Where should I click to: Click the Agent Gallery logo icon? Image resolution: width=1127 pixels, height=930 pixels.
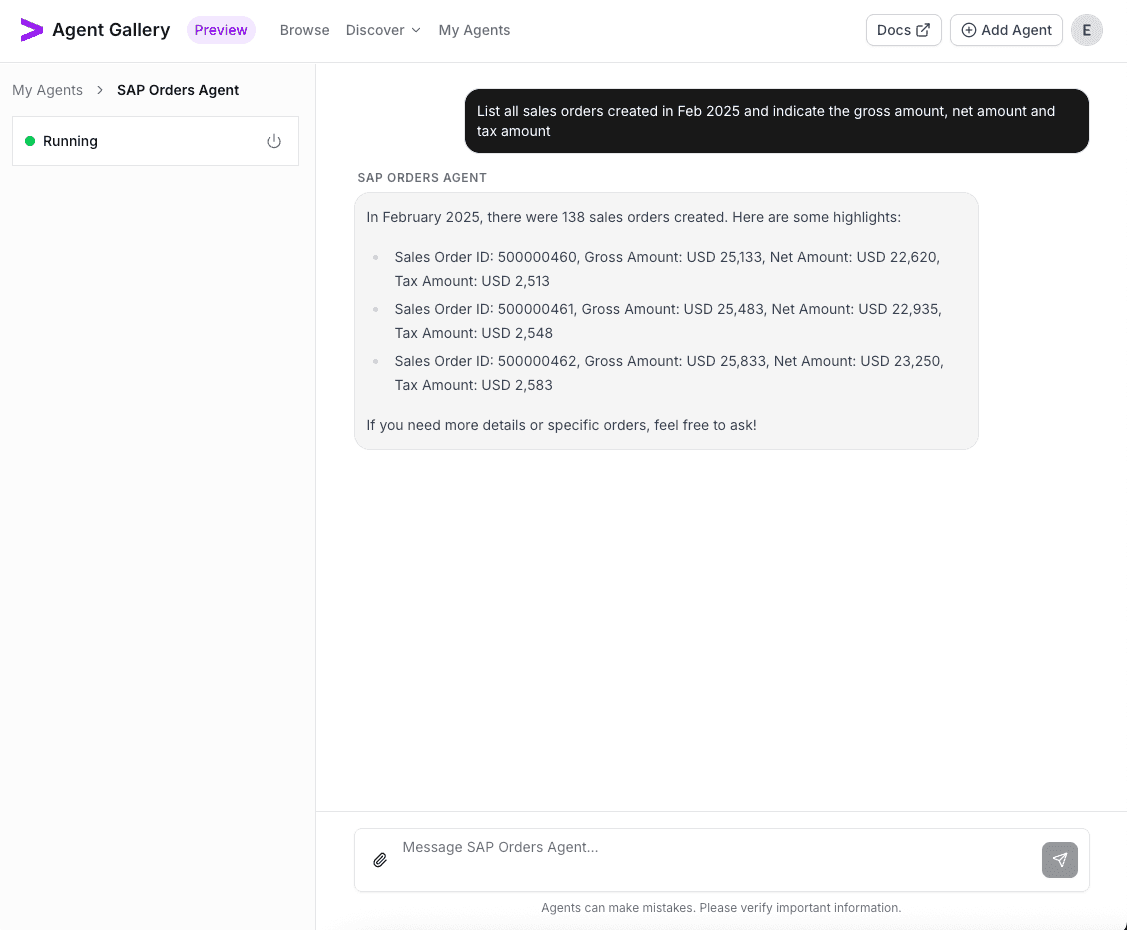[x=32, y=30]
